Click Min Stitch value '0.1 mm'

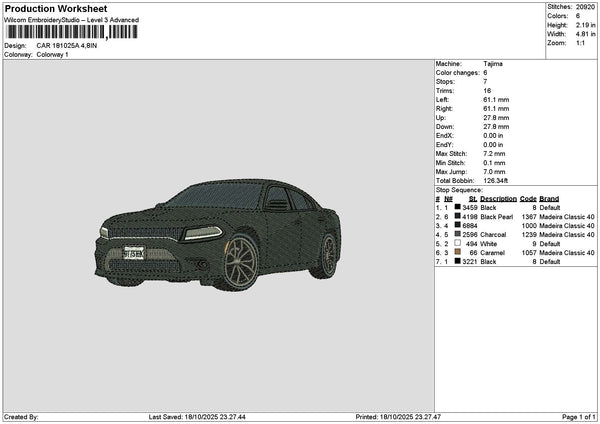click(x=494, y=163)
